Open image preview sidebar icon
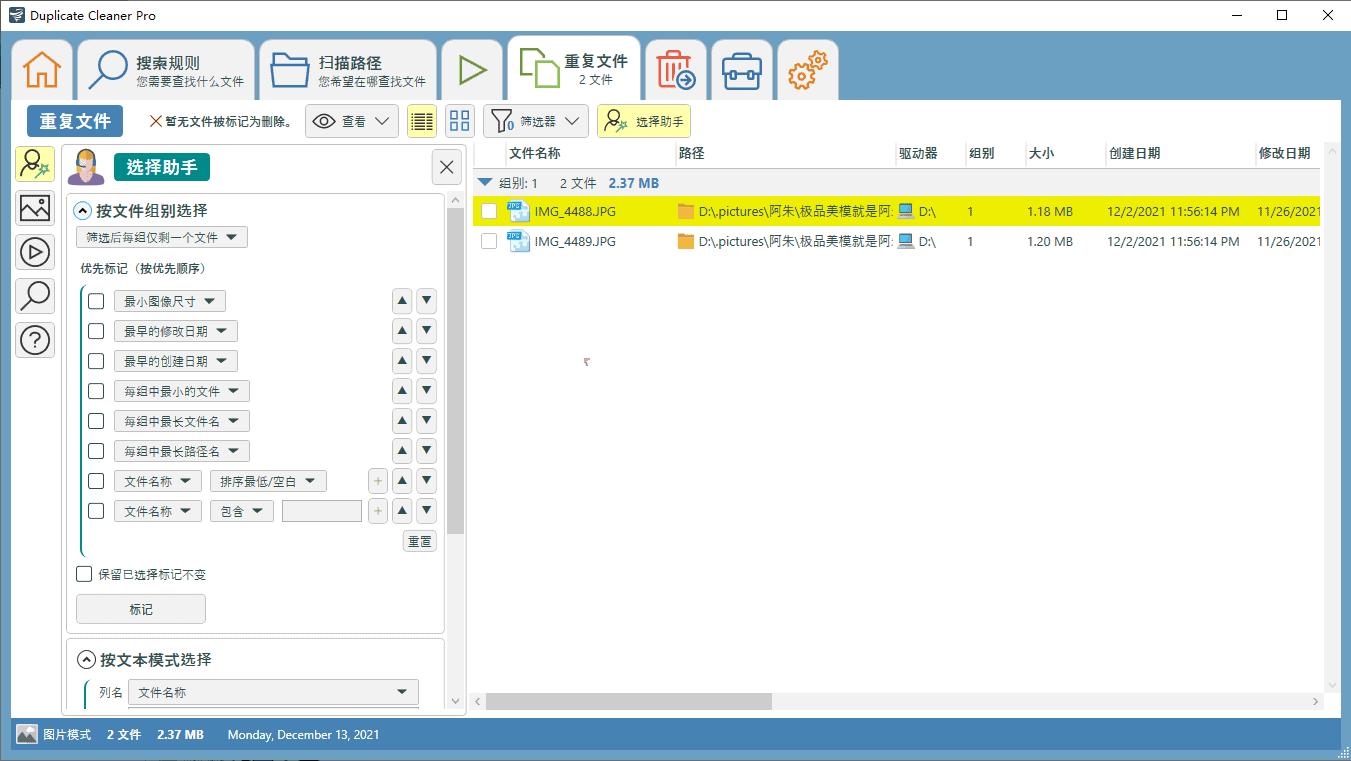The width and height of the screenshot is (1351, 761). click(x=35, y=208)
